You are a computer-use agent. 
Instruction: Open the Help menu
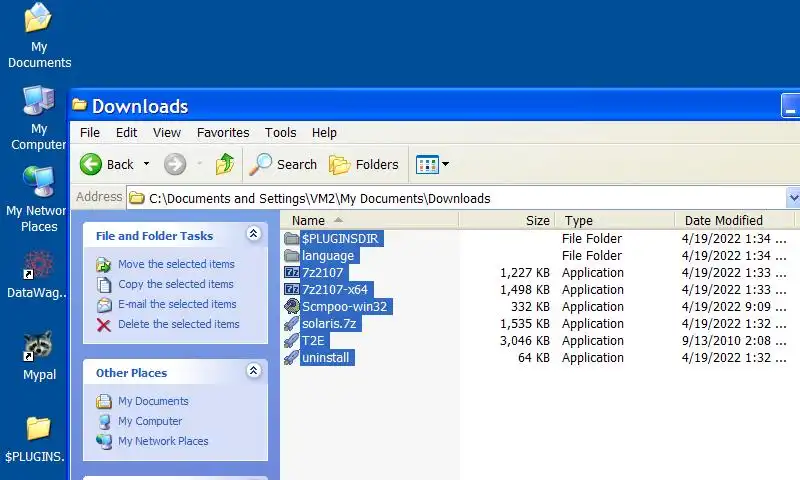point(324,133)
